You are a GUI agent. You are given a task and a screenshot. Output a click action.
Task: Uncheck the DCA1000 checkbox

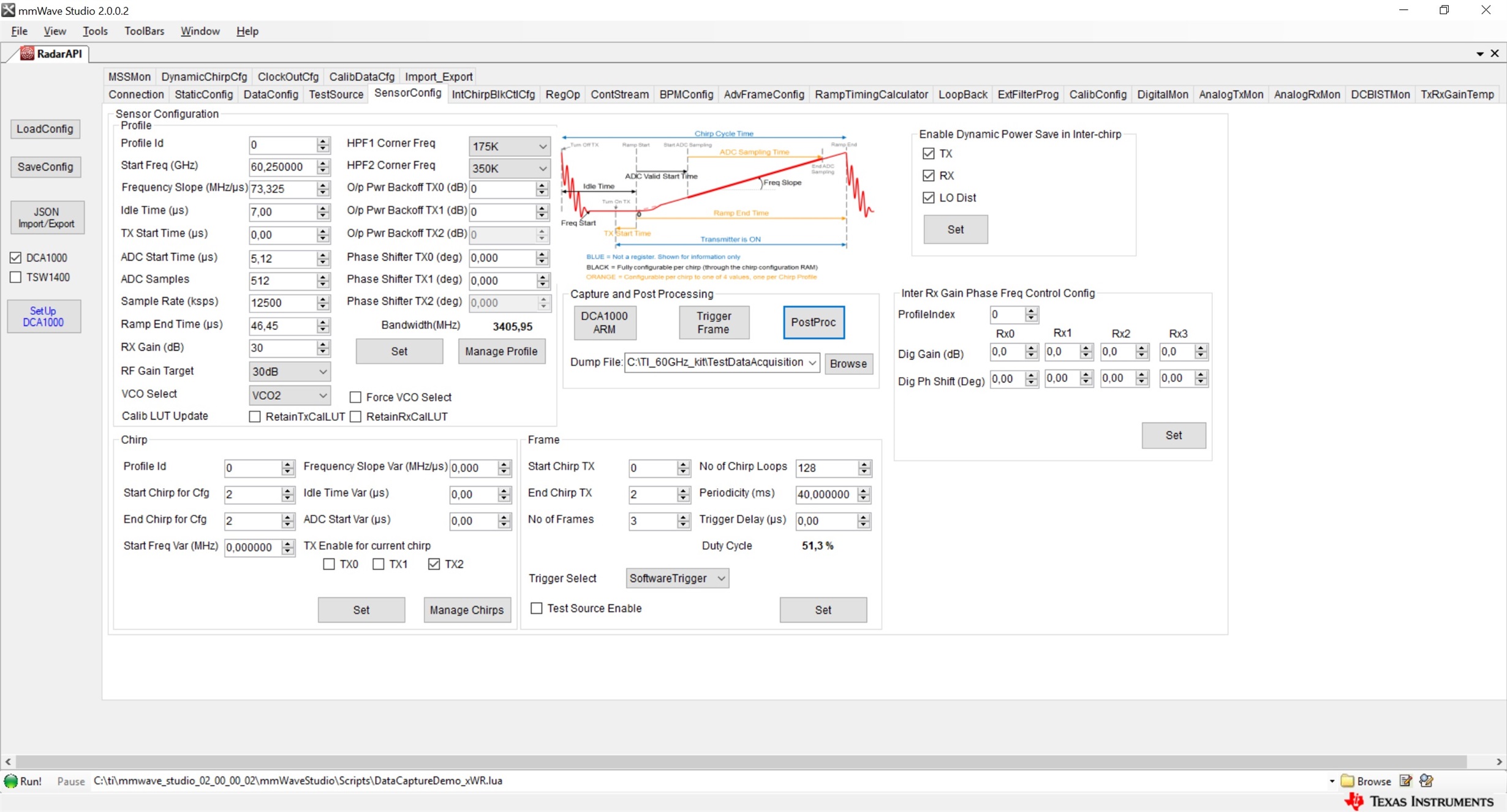15,258
